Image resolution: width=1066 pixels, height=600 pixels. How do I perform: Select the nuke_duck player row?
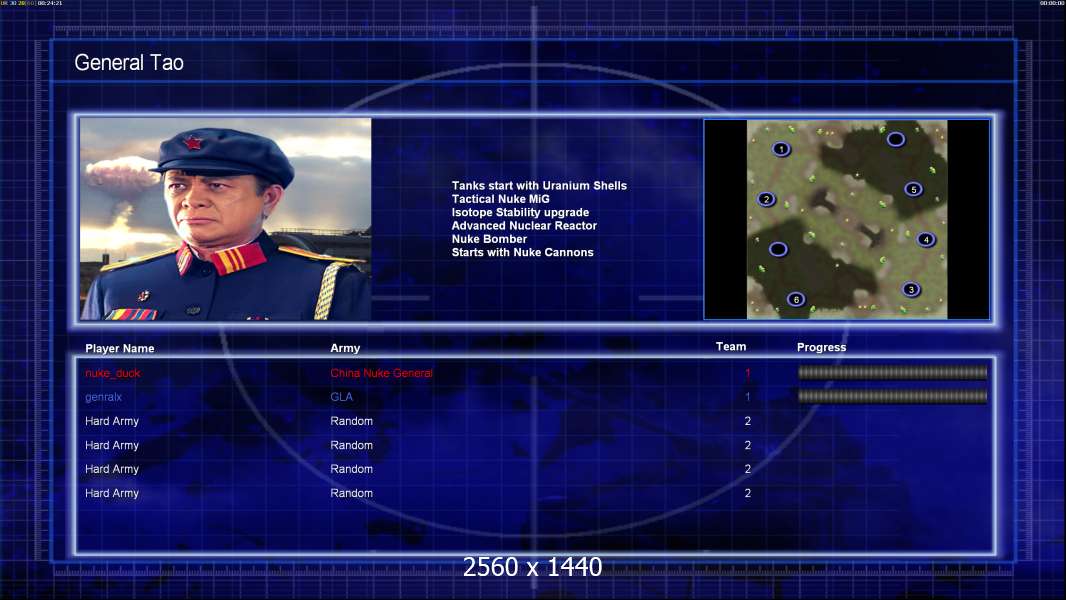536,373
